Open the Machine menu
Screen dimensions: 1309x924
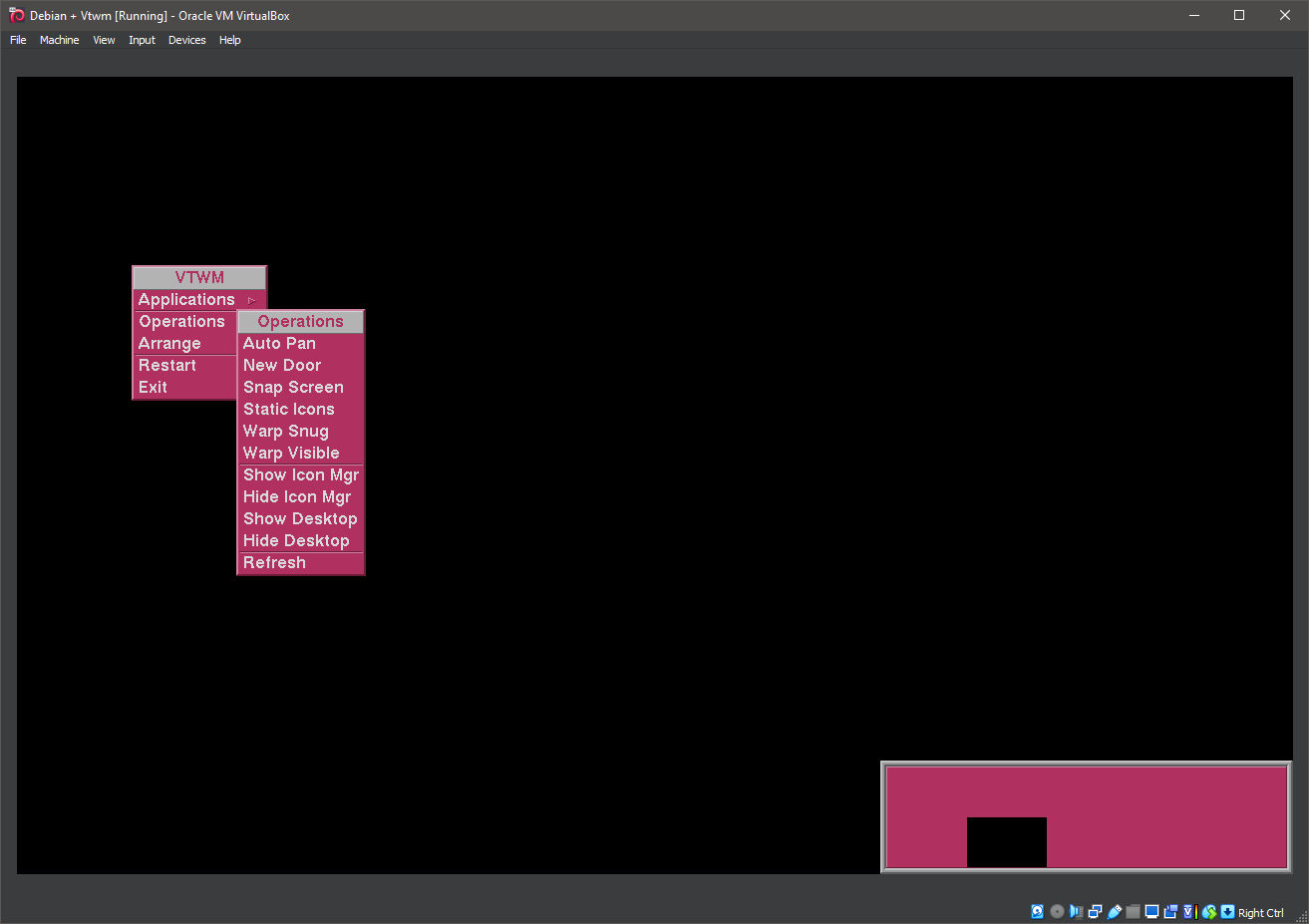(x=59, y=40)
